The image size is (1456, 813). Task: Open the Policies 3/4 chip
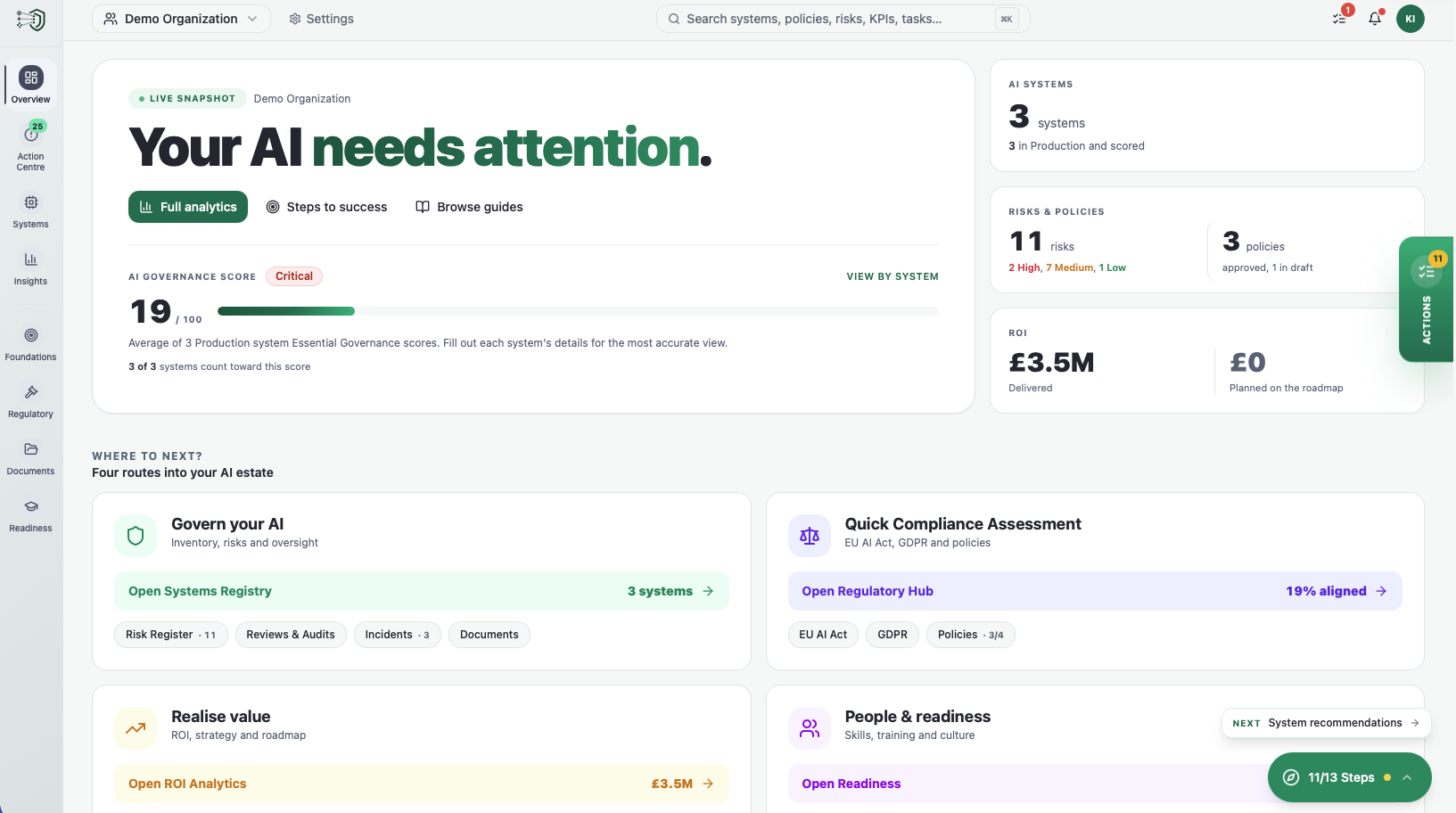971,635
